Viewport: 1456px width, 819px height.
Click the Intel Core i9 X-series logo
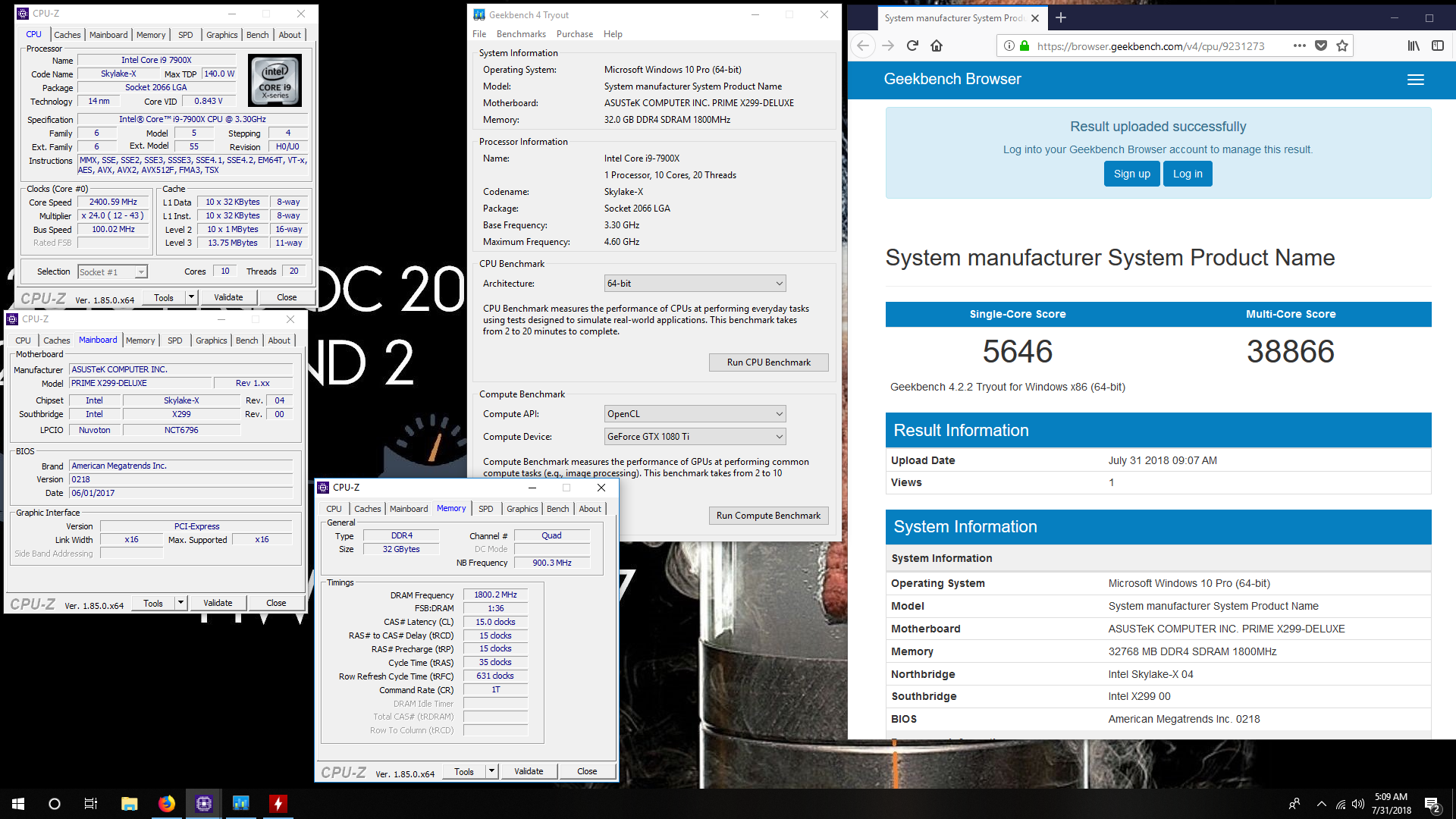275,80
